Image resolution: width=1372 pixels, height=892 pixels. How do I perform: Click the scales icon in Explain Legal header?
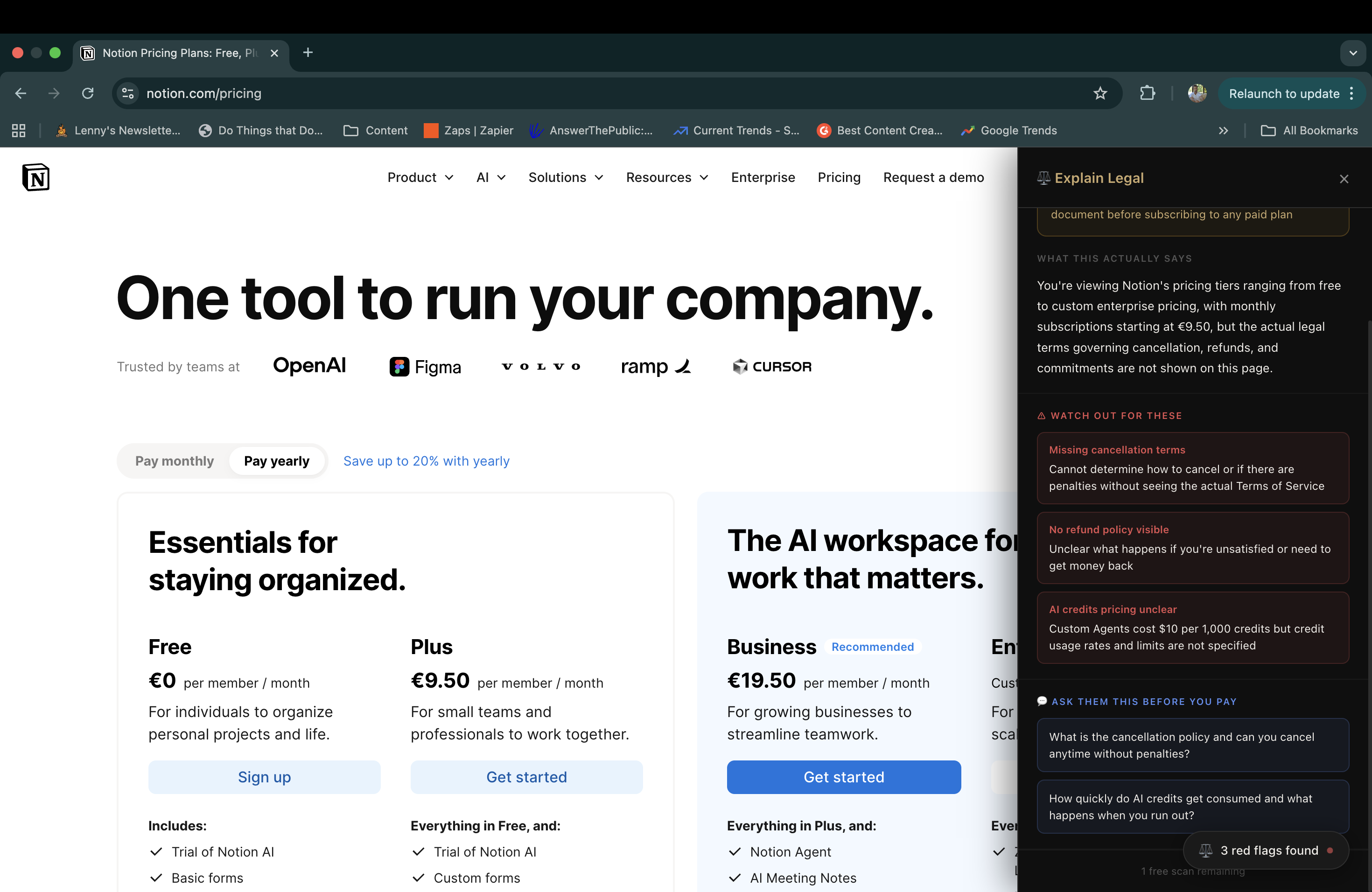pos(1043,178)
